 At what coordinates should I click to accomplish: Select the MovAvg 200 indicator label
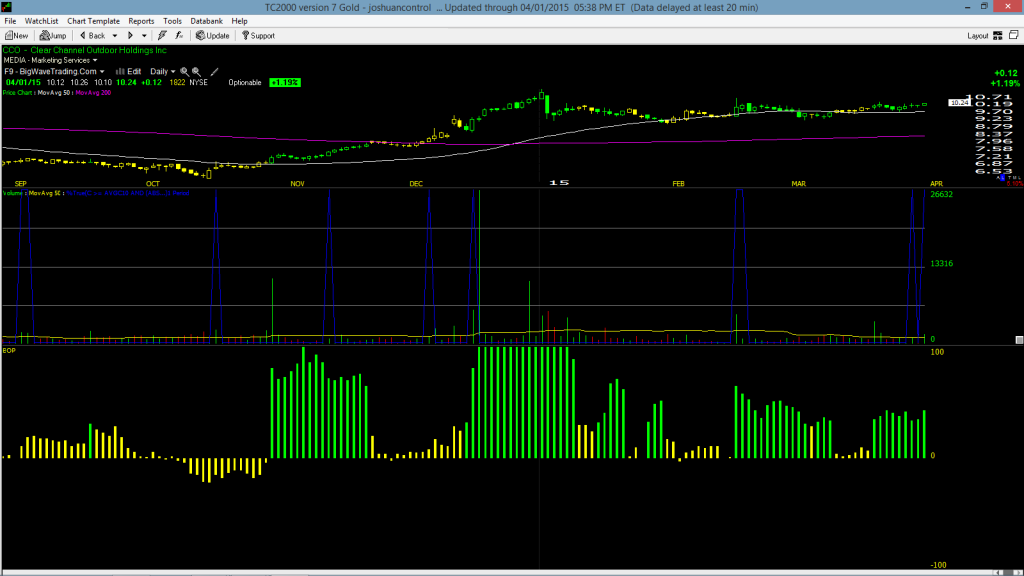pyautogui.click(x=93, y=93)
